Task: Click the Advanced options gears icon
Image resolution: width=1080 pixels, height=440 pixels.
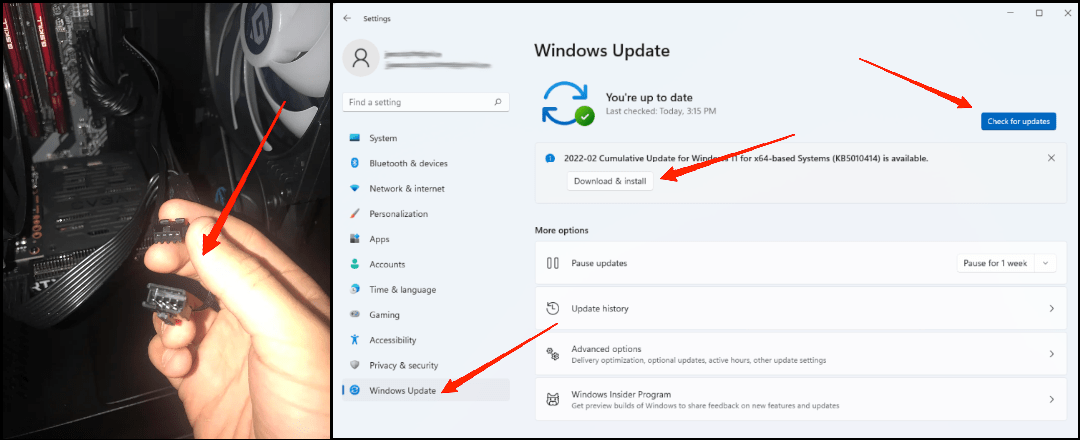Action: [x=552, y=354]
